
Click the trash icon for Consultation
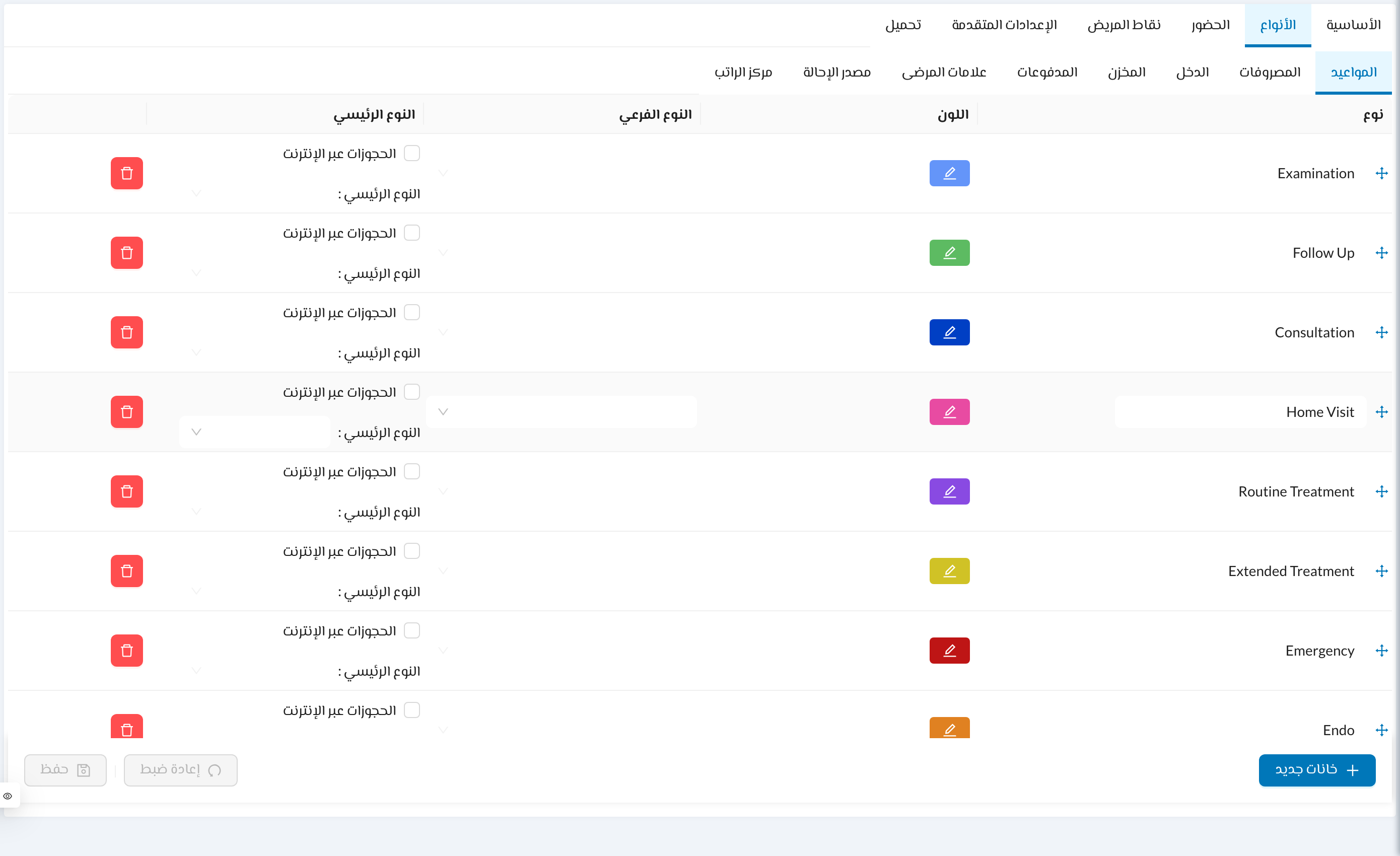pyautogui.click(x=127, y=332)
